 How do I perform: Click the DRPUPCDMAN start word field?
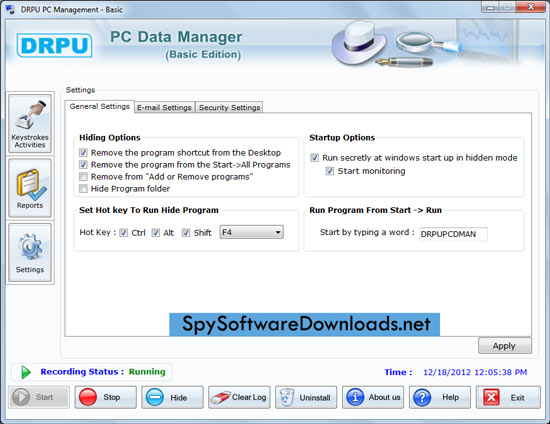(x=453, y=234)
